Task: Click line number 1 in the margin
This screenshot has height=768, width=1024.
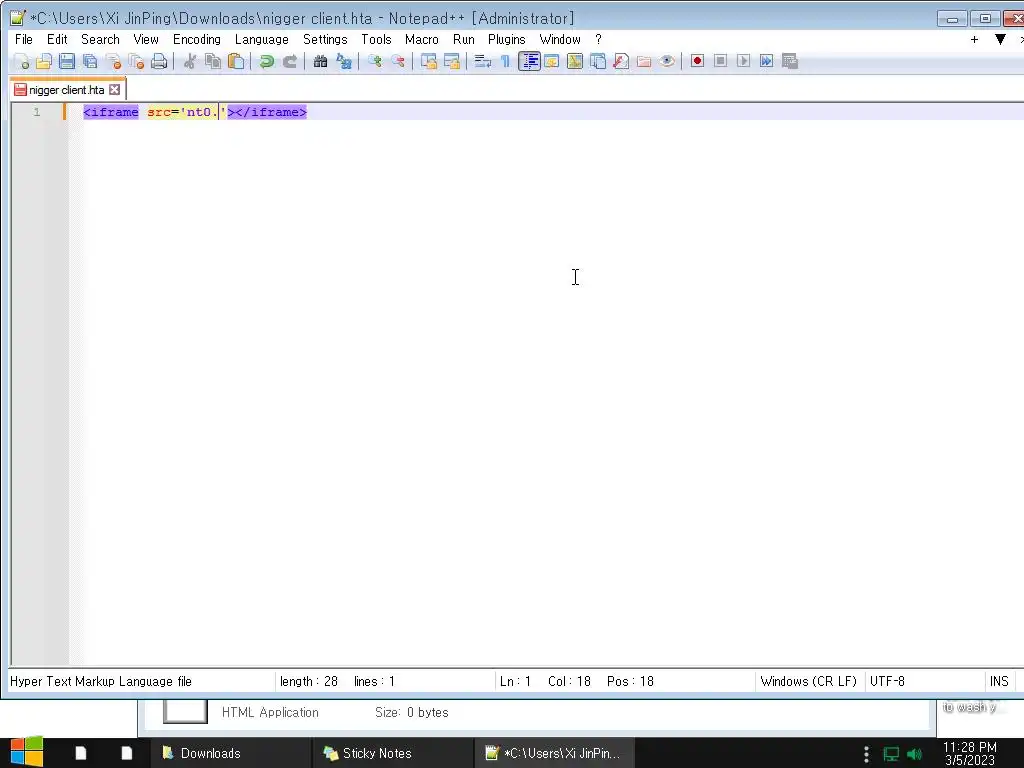Action: pos(37,112)
